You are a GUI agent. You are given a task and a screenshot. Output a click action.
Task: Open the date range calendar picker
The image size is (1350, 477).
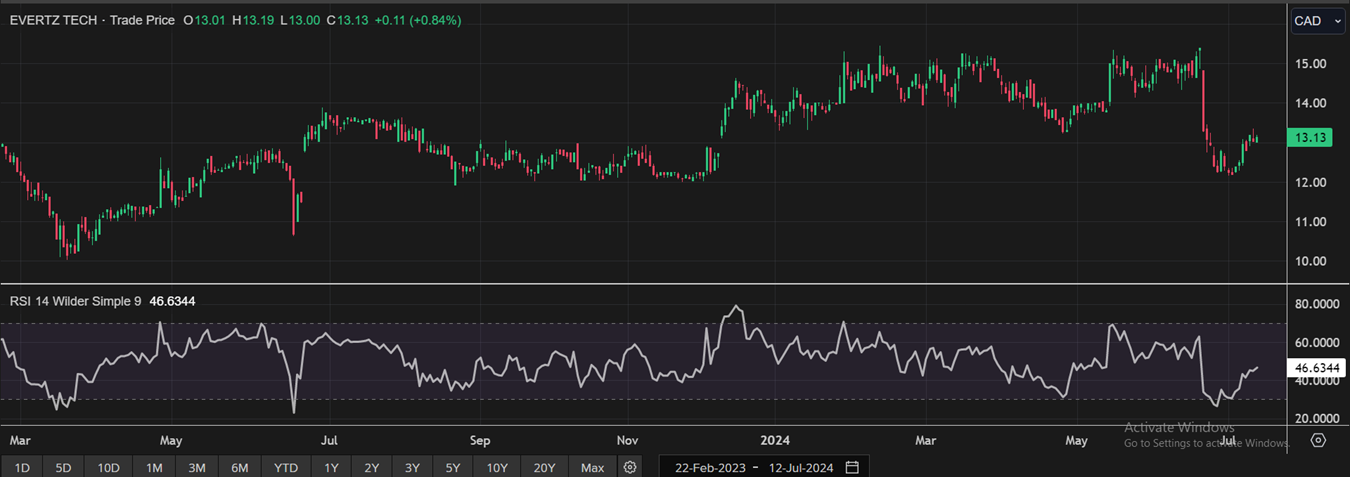852,467
